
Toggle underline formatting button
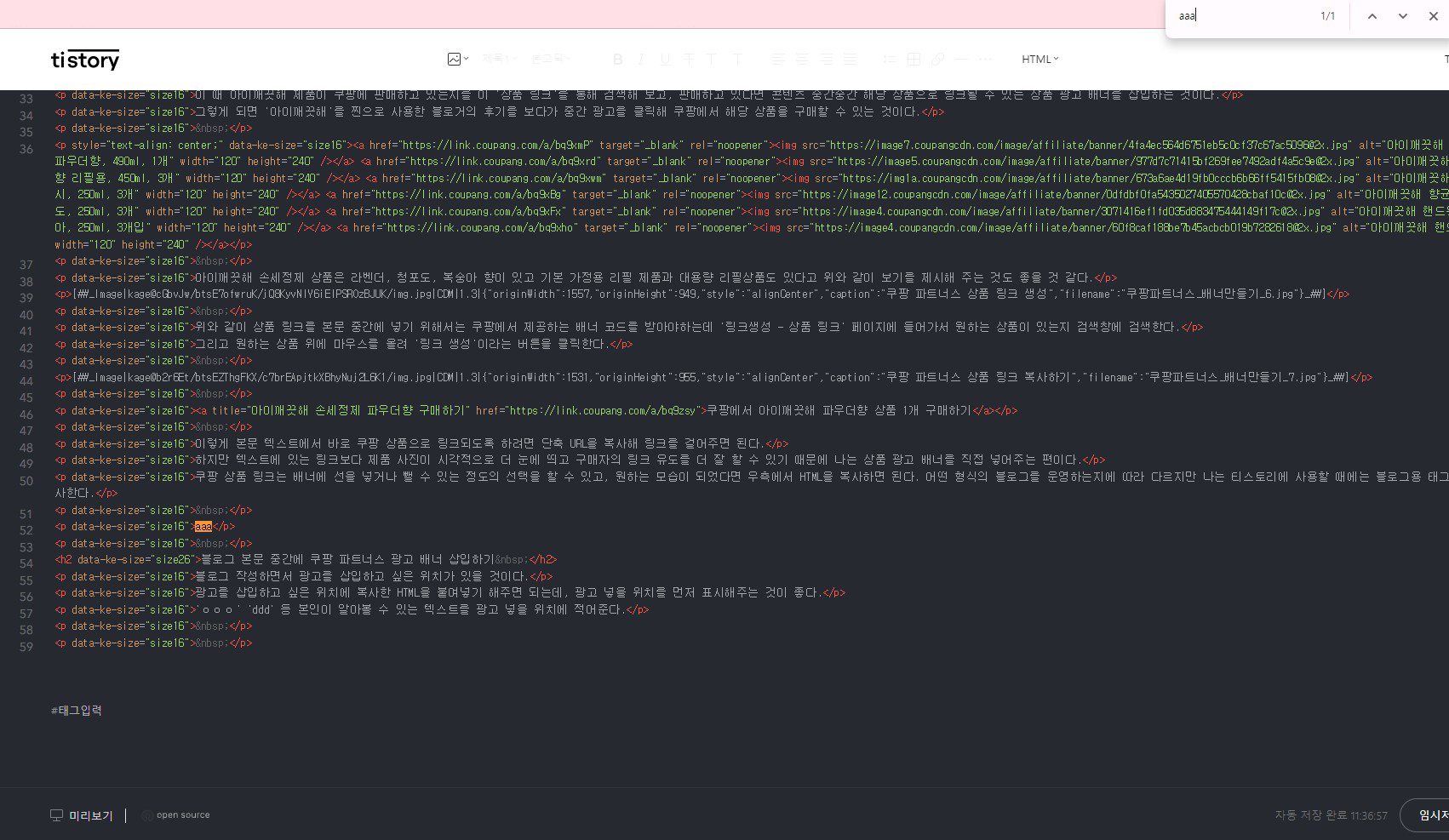coord(665,59)
